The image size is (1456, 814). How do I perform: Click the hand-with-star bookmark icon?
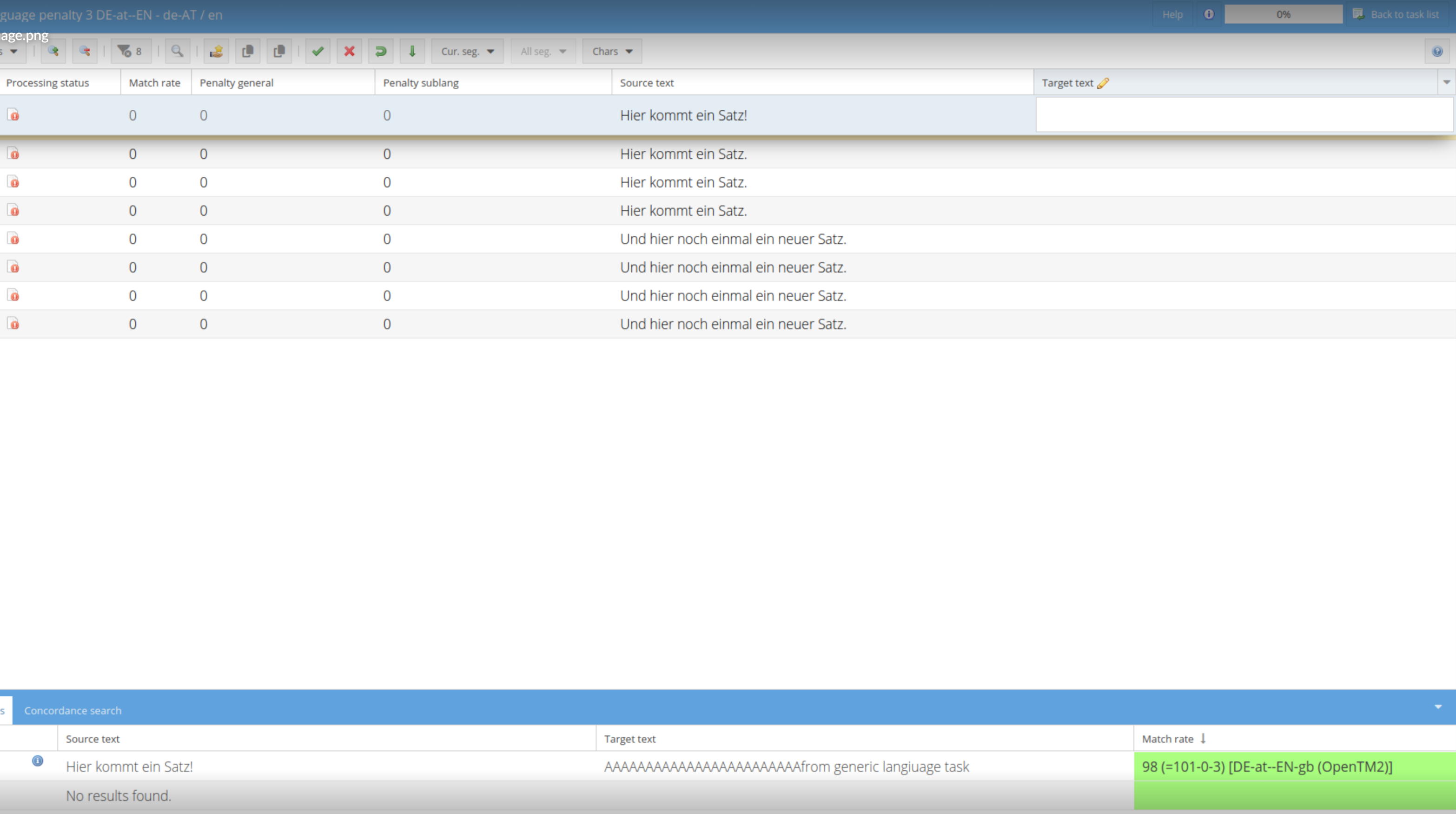pyautogui.click(x=216, y=52)
